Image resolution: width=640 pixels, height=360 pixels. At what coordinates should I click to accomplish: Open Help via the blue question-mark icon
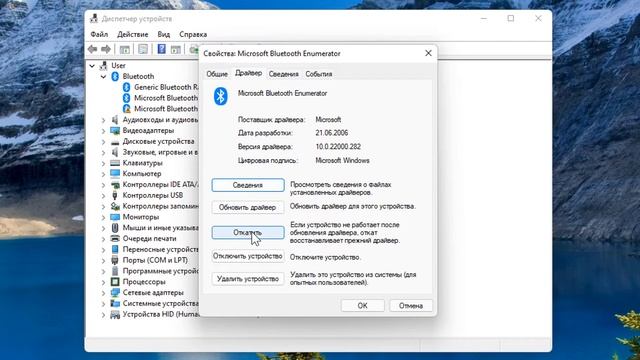point(162,49)
